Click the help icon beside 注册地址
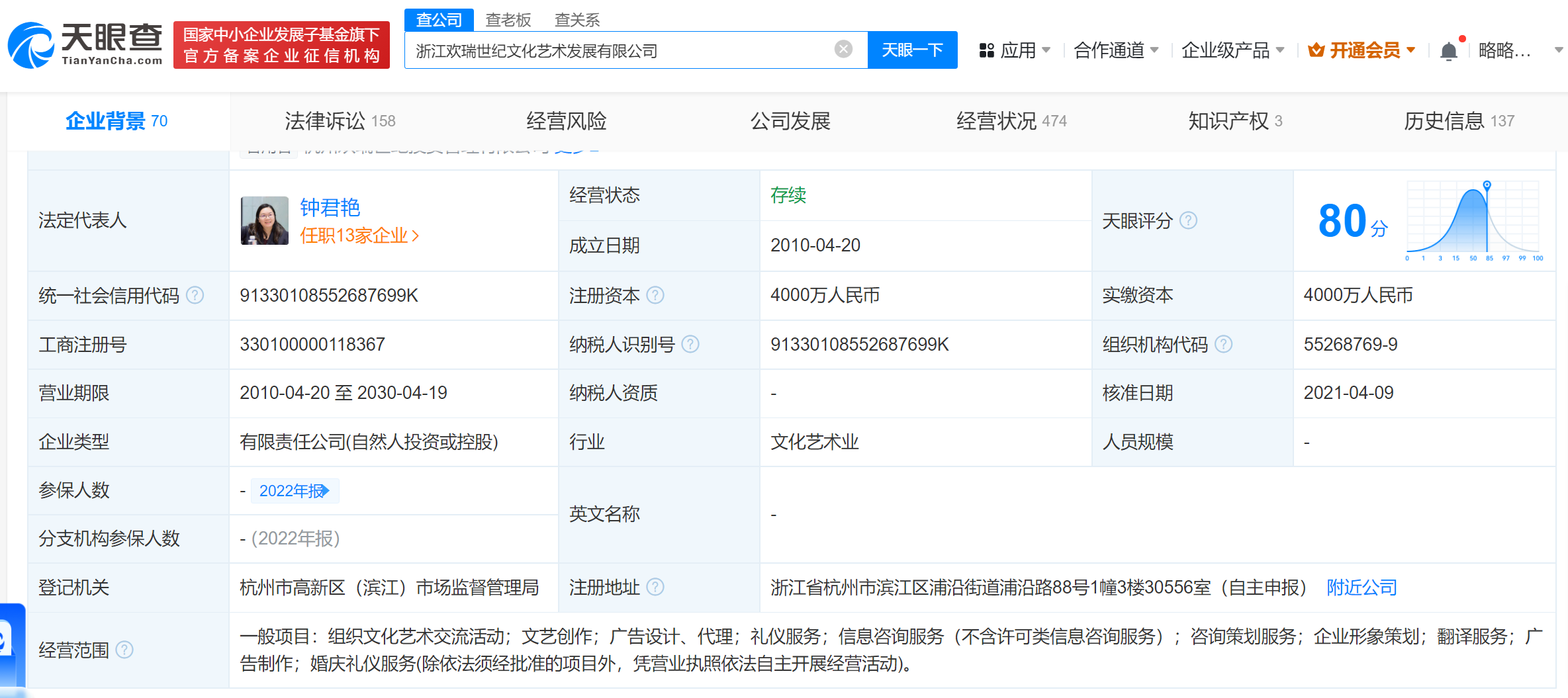The image size is (1568, 698). coord(655,587)
